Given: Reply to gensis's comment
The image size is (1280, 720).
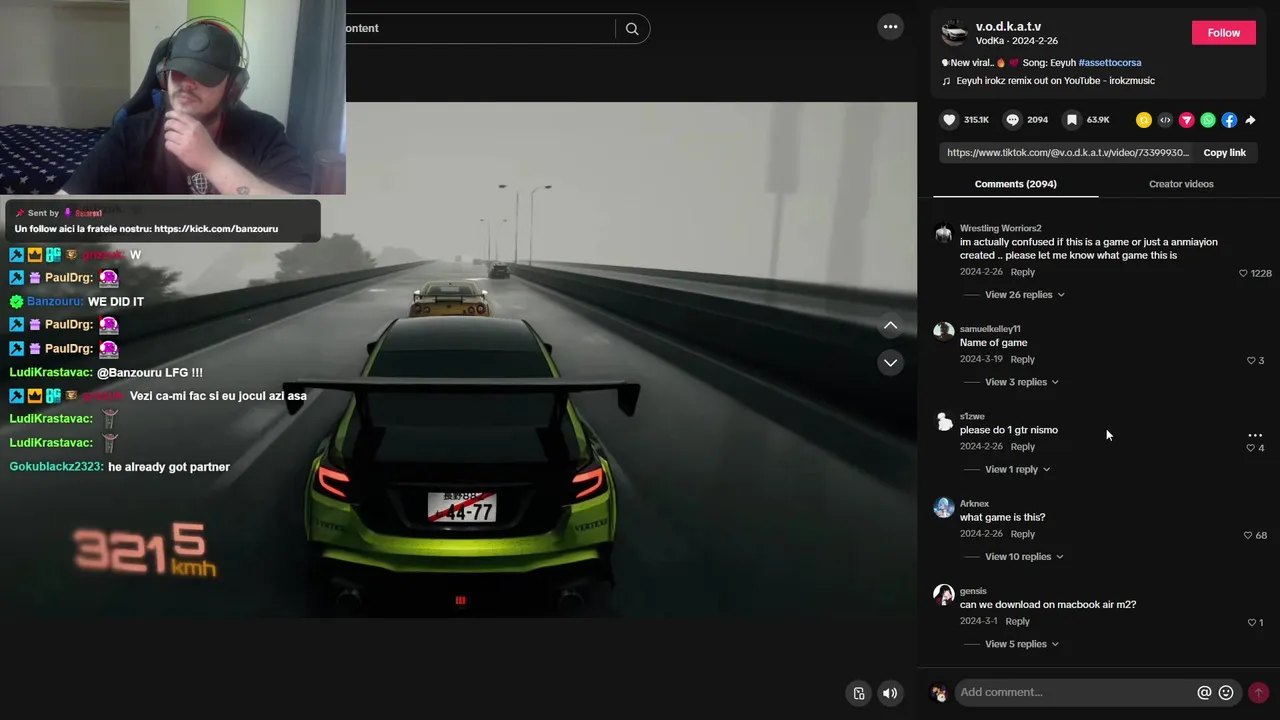Looking at the screenshot, I should pos(1017,621).
